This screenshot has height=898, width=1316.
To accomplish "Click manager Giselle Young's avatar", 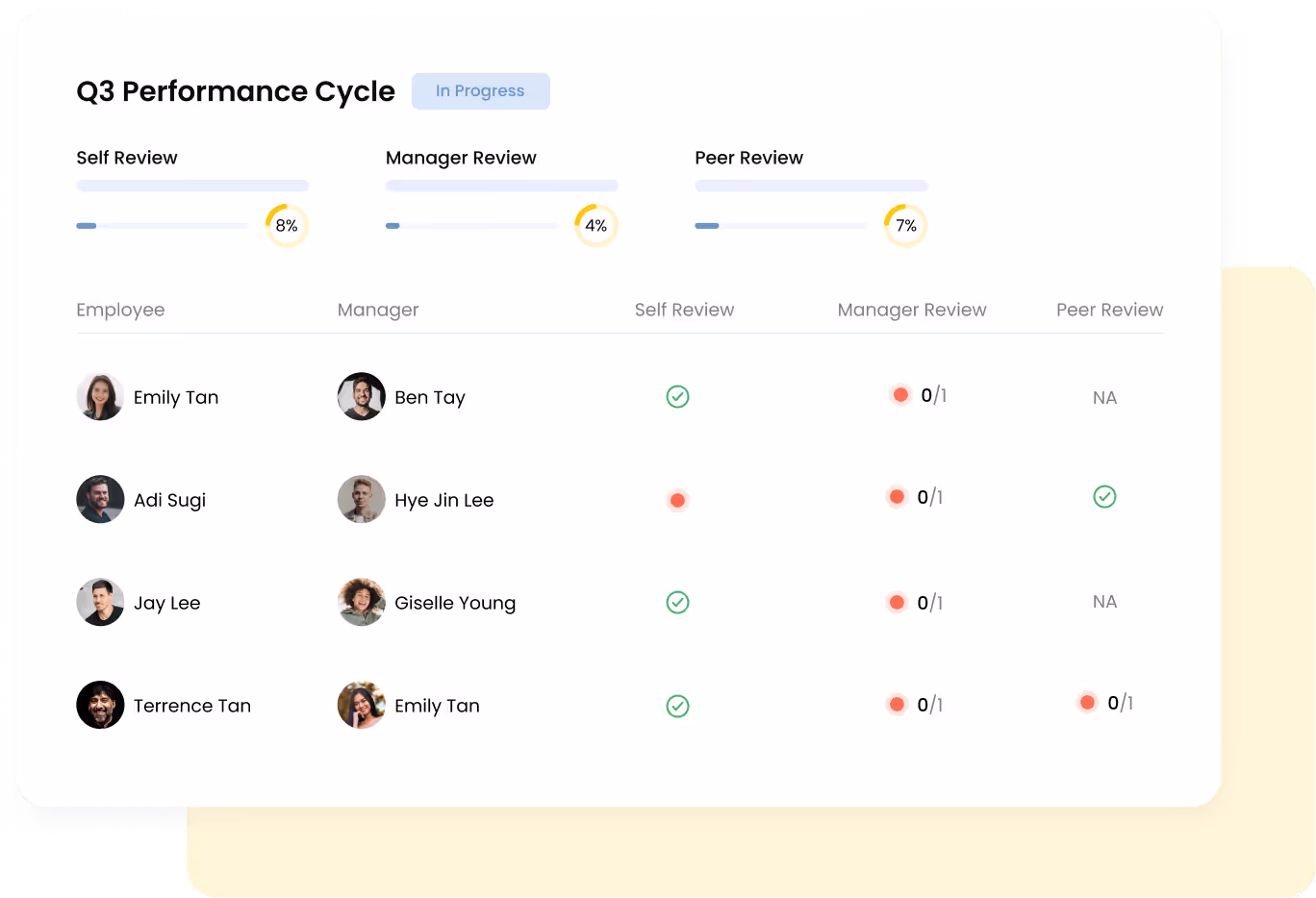I will click(362, 602).
